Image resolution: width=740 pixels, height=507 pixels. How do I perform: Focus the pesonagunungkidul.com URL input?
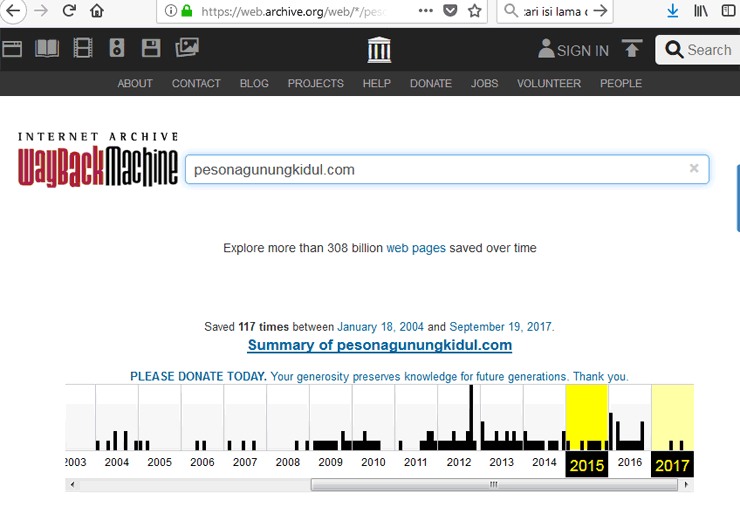click(x=447, y=169)
